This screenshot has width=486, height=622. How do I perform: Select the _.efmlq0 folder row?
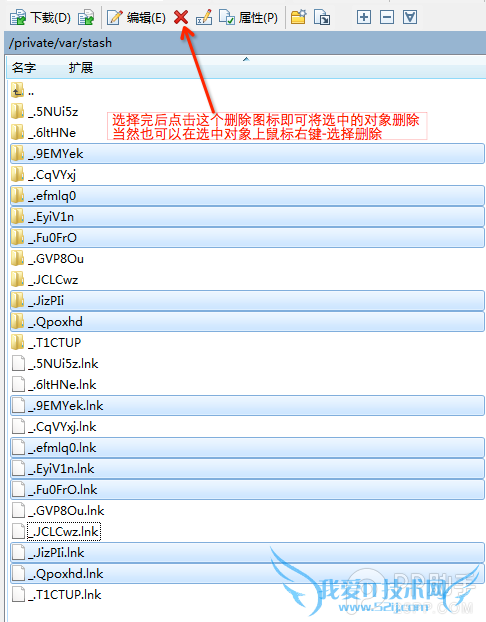point(247,196)
